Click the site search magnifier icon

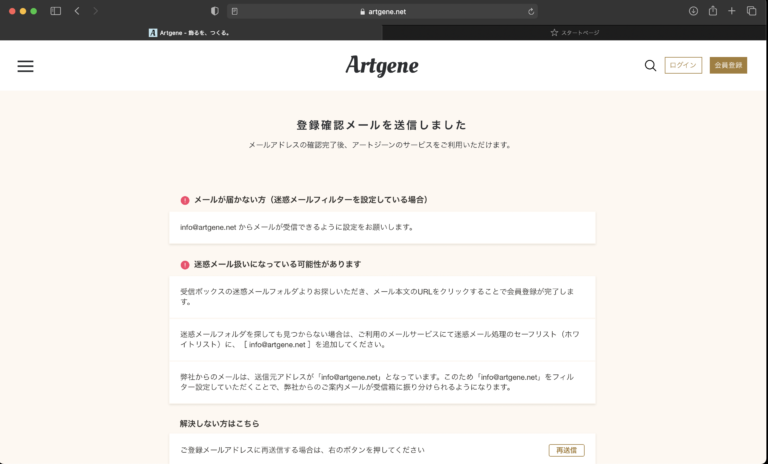650,66
